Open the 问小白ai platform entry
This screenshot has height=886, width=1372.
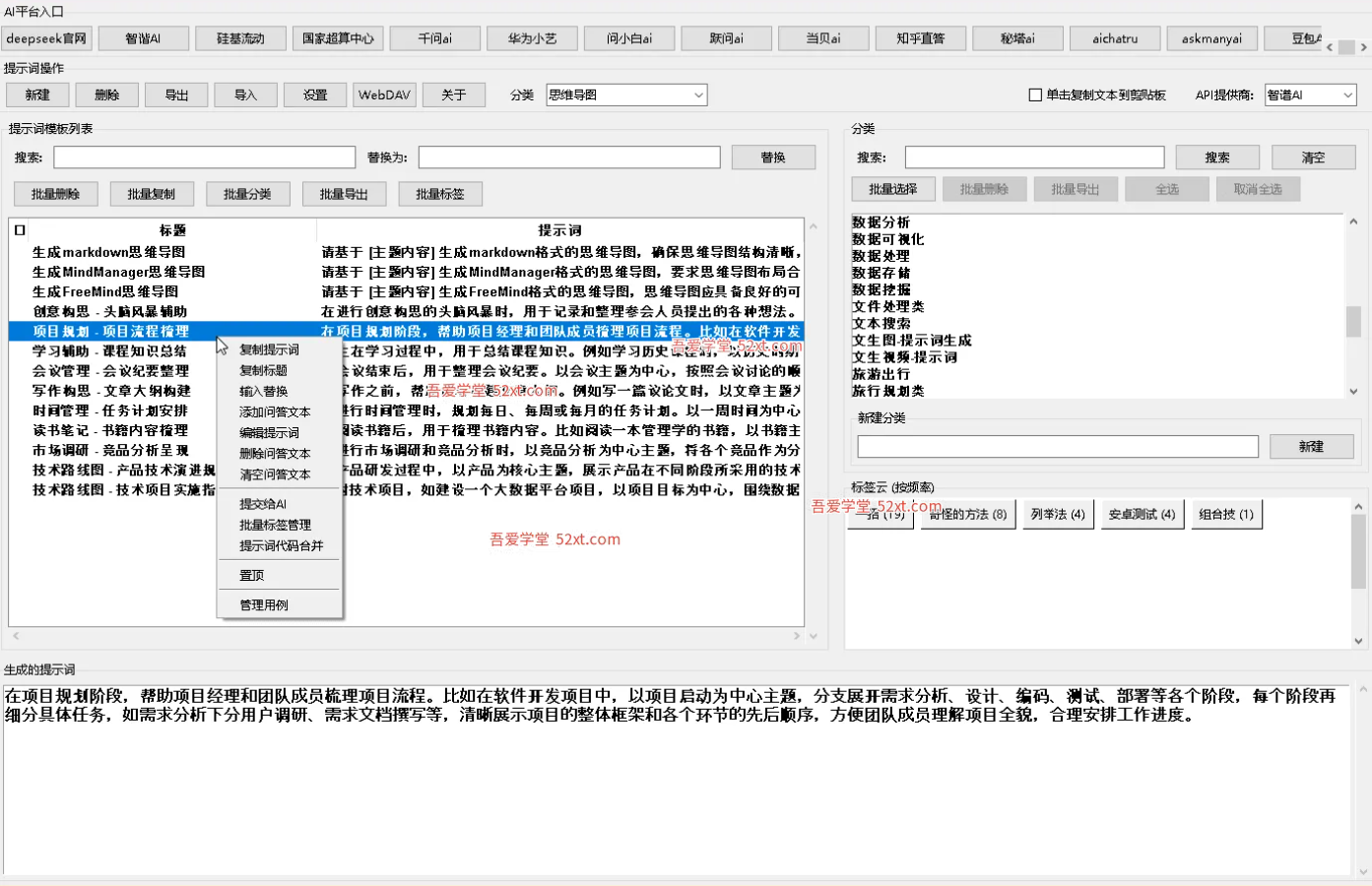pyautogui.click(x=629, y=38)
